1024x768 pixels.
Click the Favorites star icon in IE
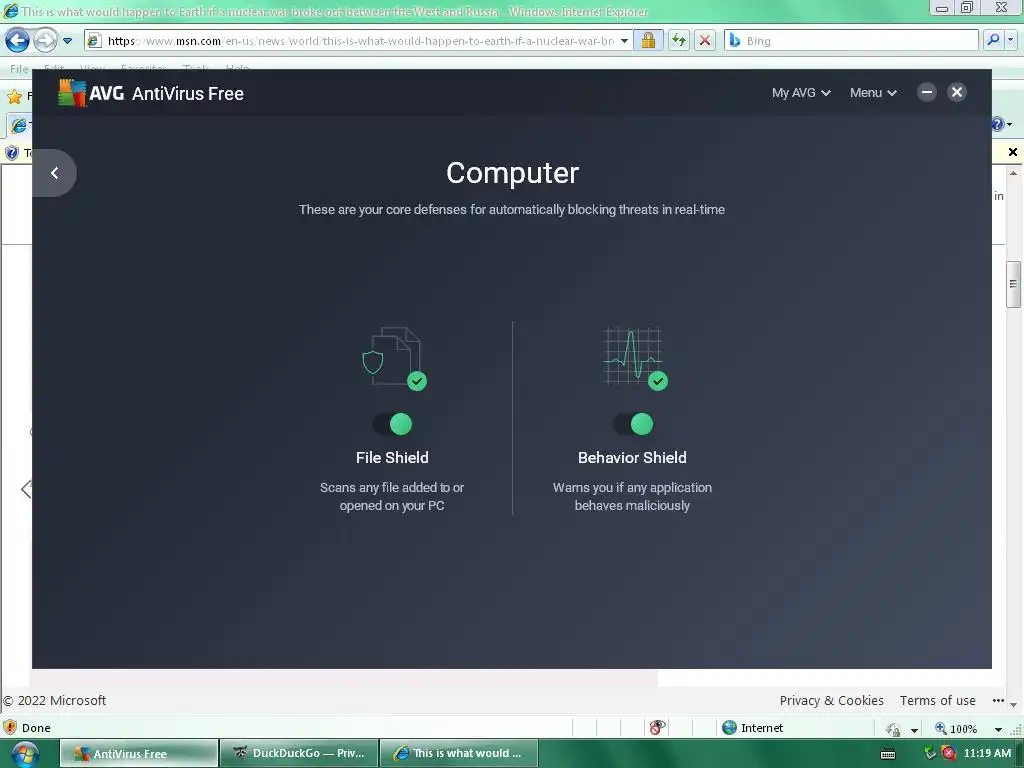click(14, 97)
